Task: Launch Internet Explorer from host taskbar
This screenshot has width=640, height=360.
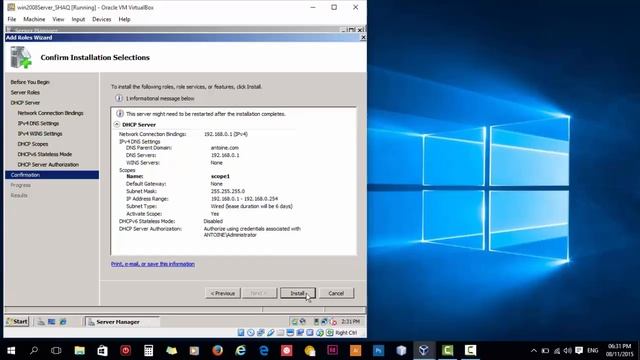Action: point(241,350)
